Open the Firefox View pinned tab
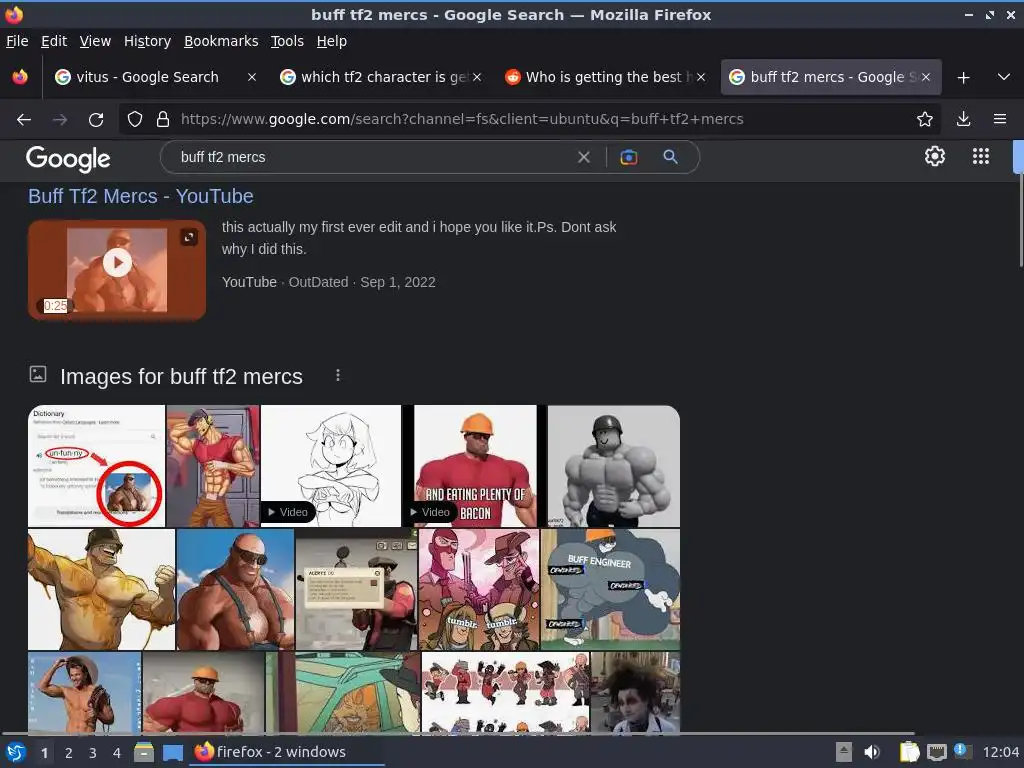 tap(20, 77)
